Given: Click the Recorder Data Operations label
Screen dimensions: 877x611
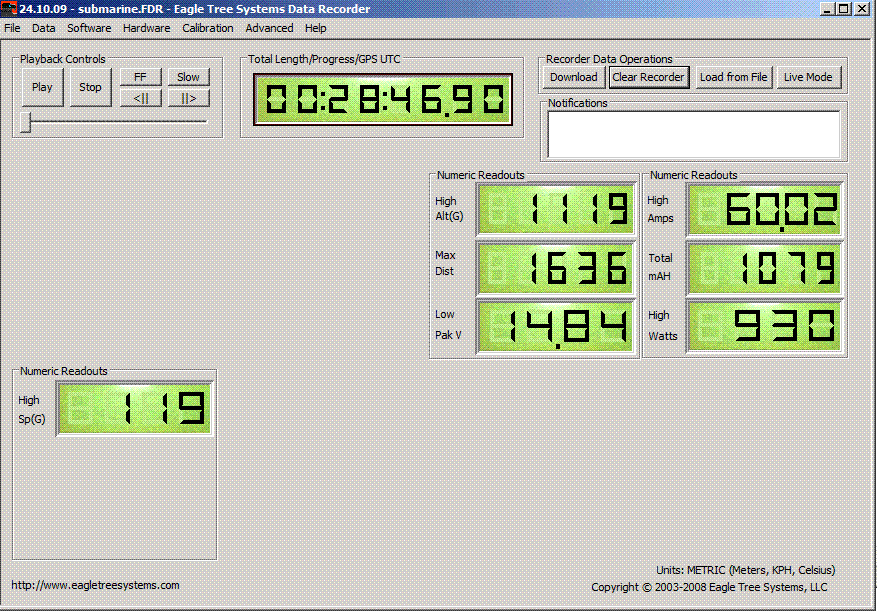Looking at the screenshot, I should (609, 59).
